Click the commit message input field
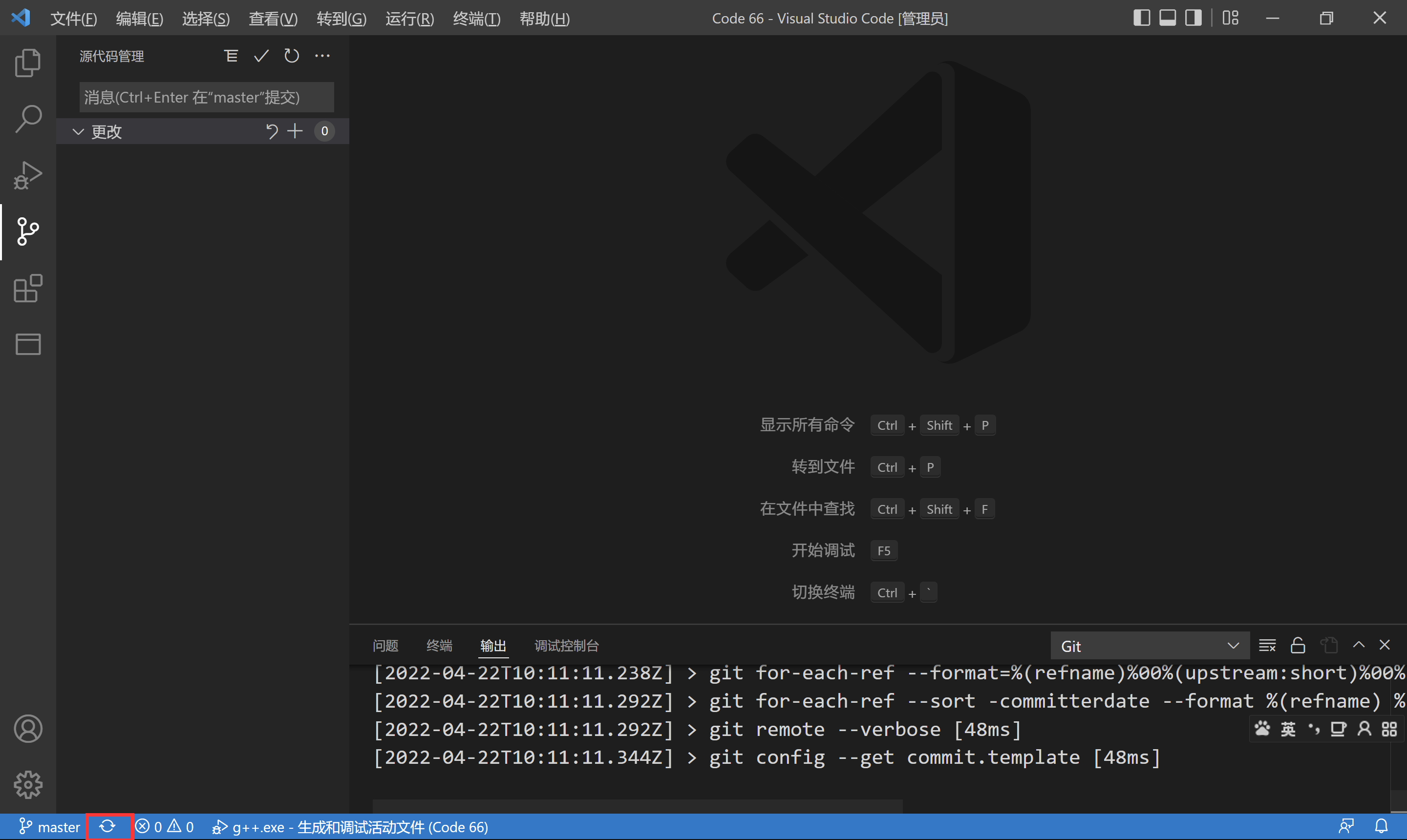The width and height of the screenshot is (1407, 840). (207, 97)
